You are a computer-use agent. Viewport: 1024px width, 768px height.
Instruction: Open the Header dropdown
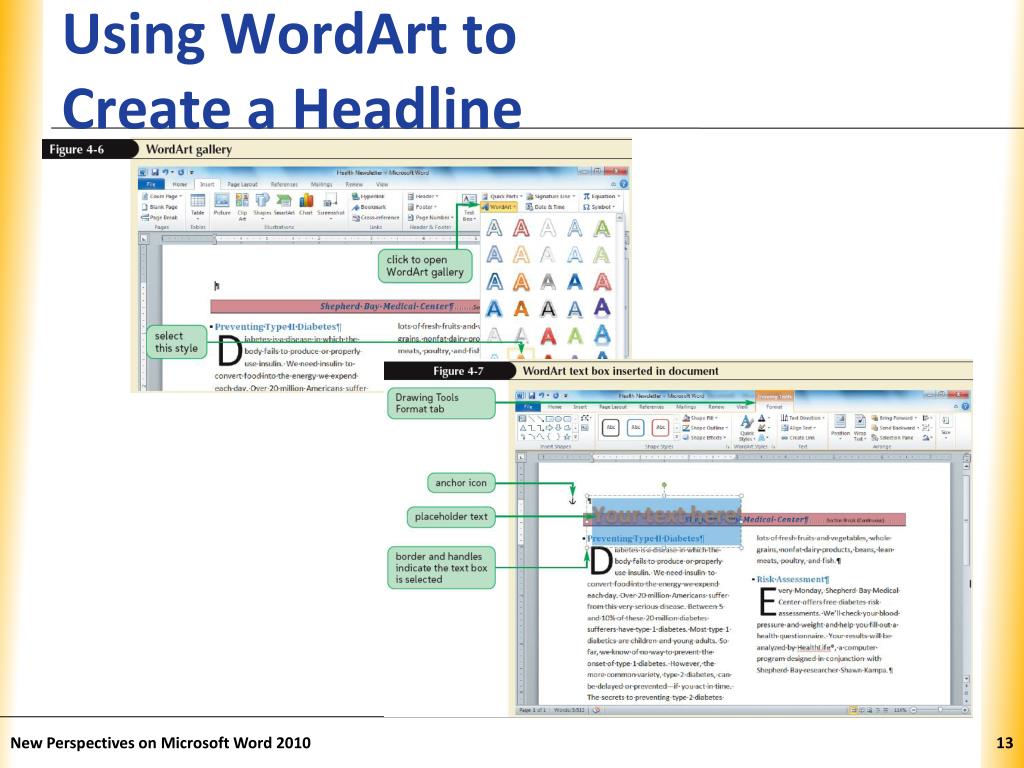(423, 196)
